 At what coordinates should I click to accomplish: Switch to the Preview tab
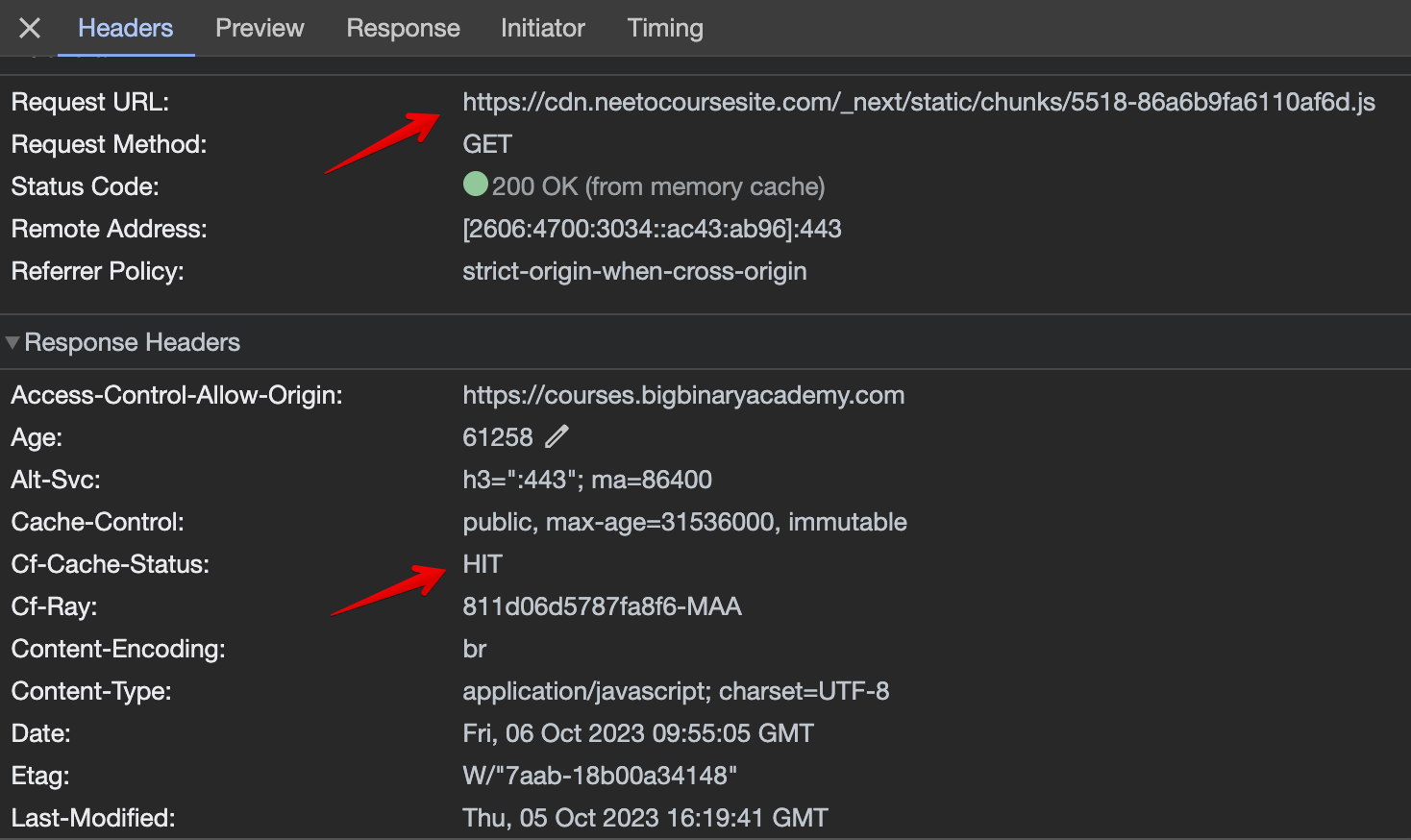[260, 28]
